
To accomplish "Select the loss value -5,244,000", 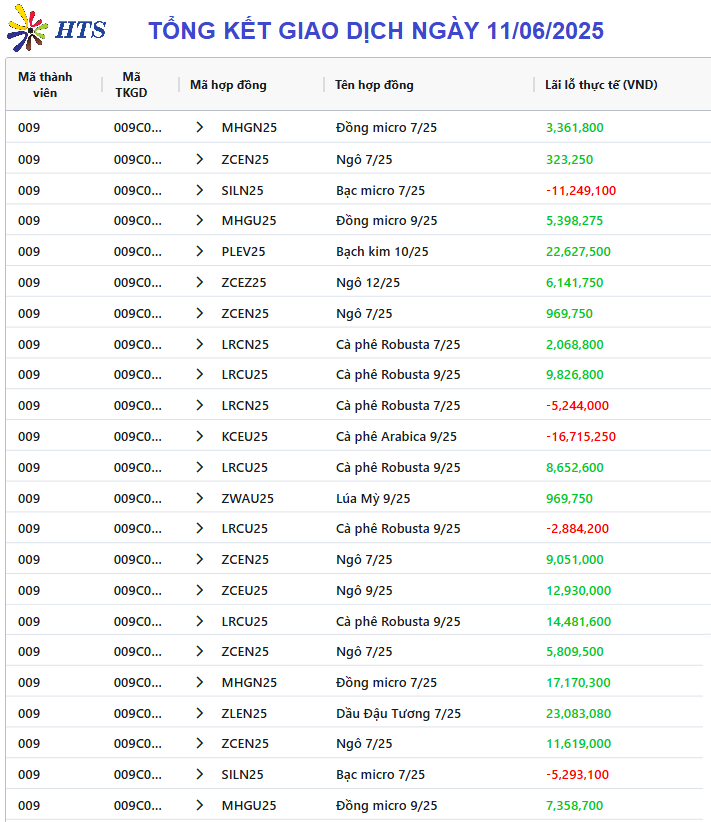I will [x=577, y=405].
